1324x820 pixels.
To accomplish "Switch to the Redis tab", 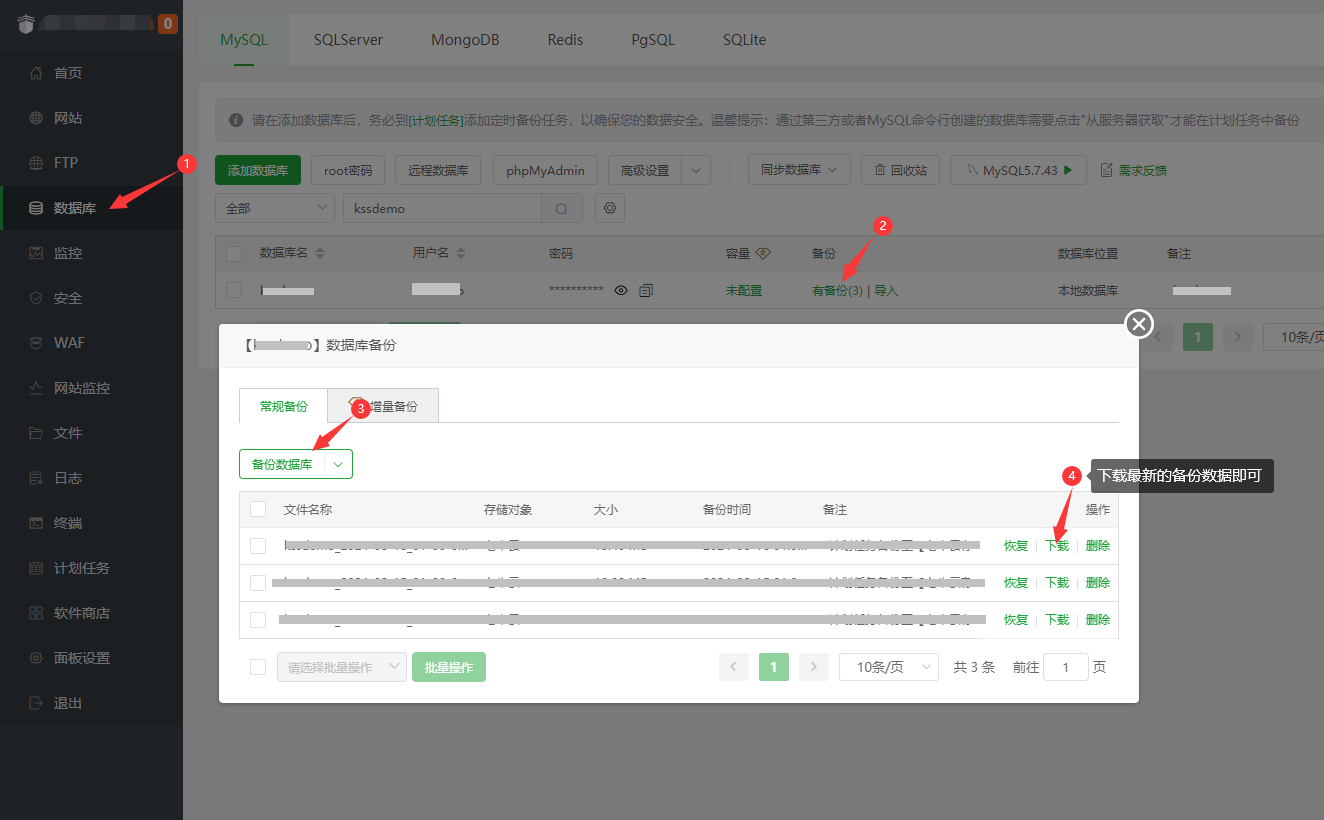I will tap(565, 40).
